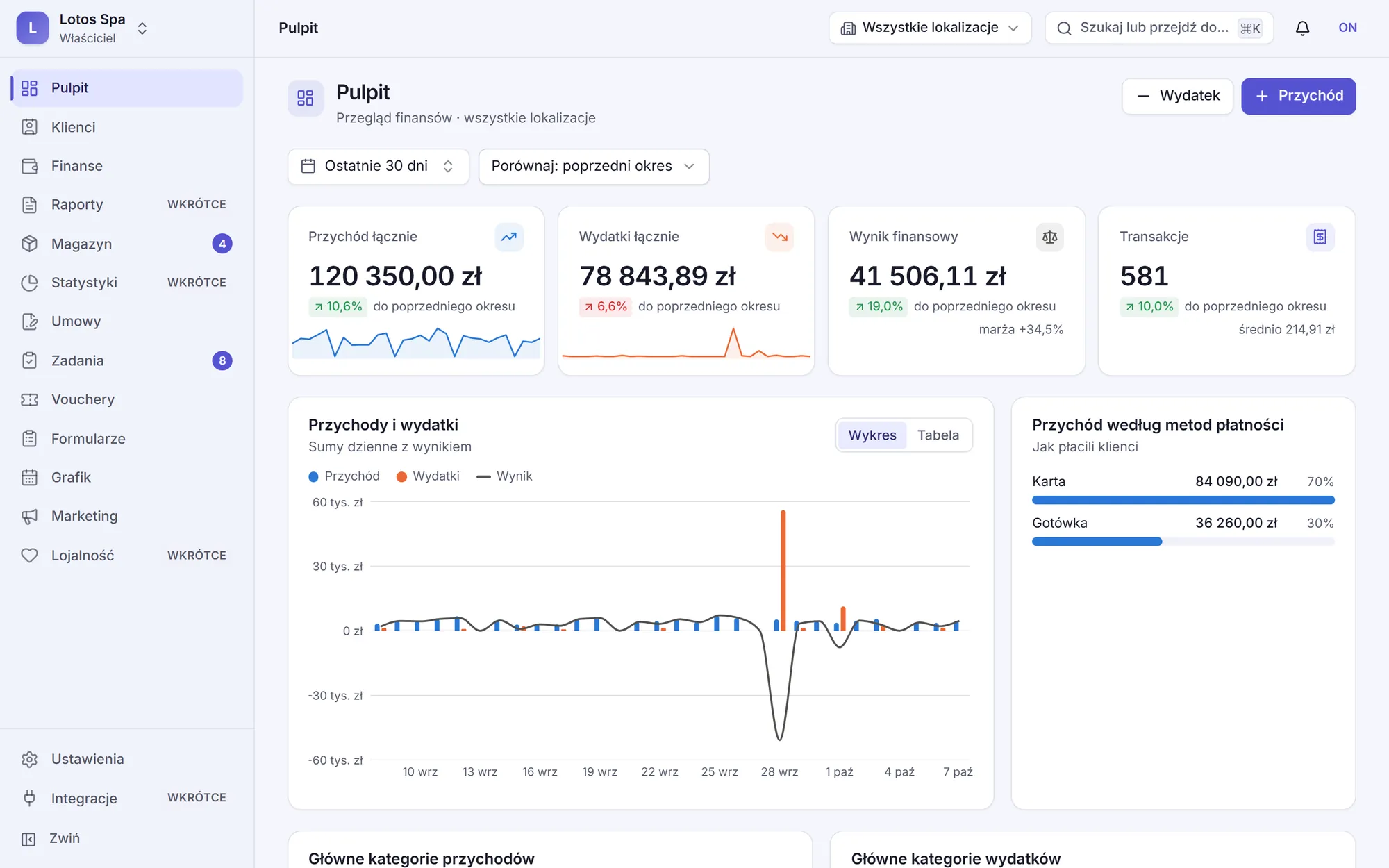Click the Vouchery ticket icon
This screenshot has height=868, width=1389.
pyautogui.click(x=29, y=399)
